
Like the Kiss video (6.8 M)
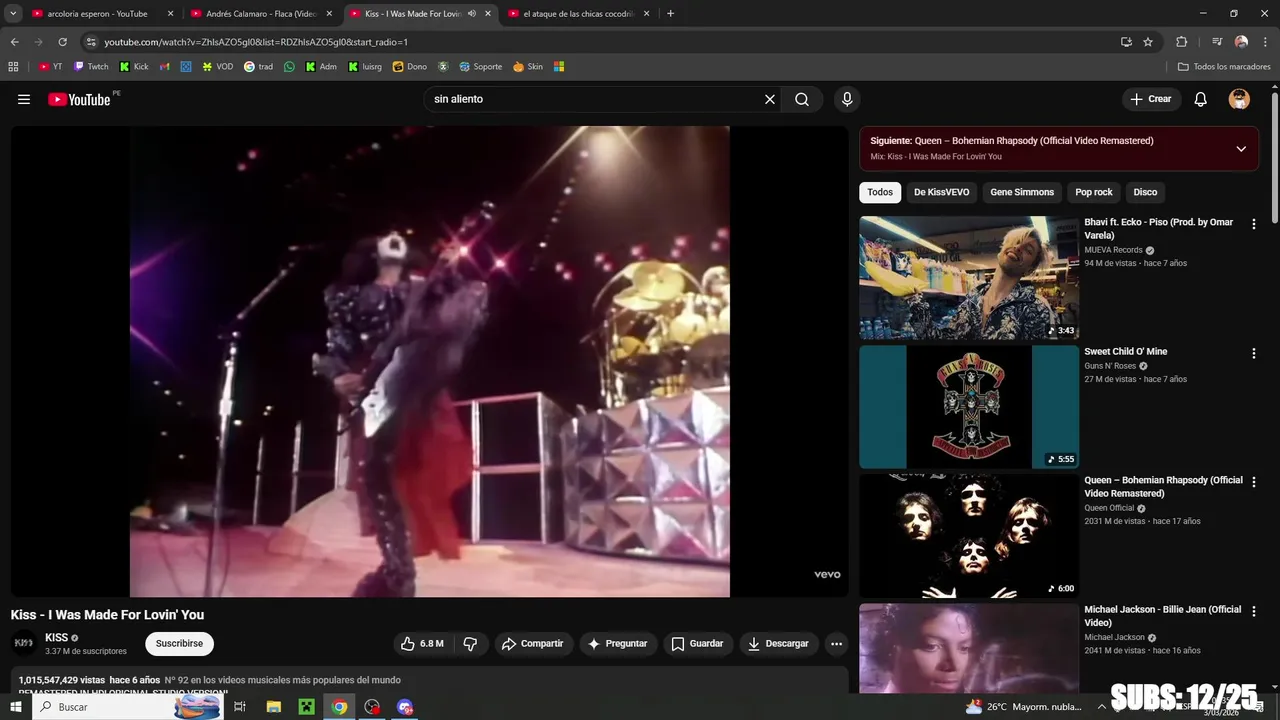tap(422, 644)
